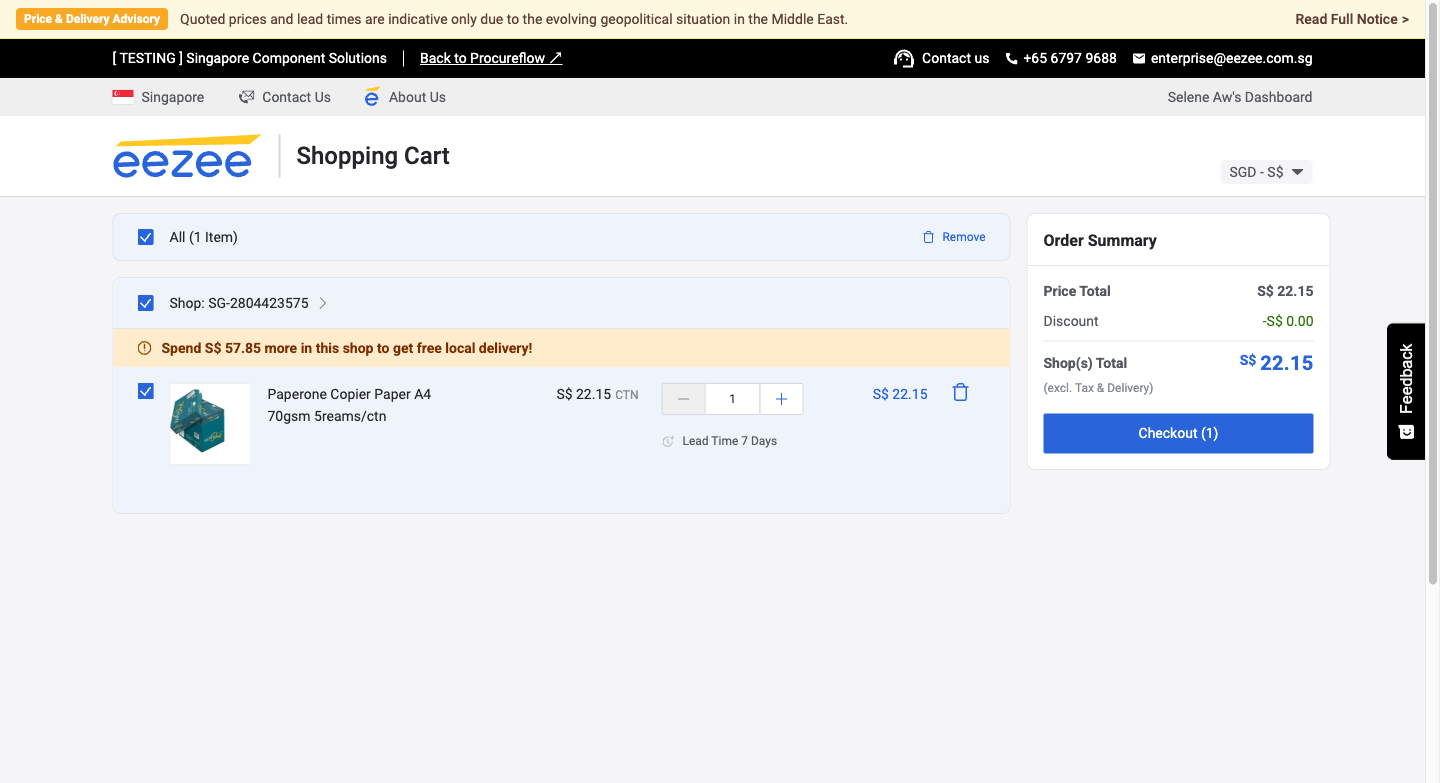Click phone number +65 6797 9688
This screenshot has height=783, width=1440.
click(1070, 58)
